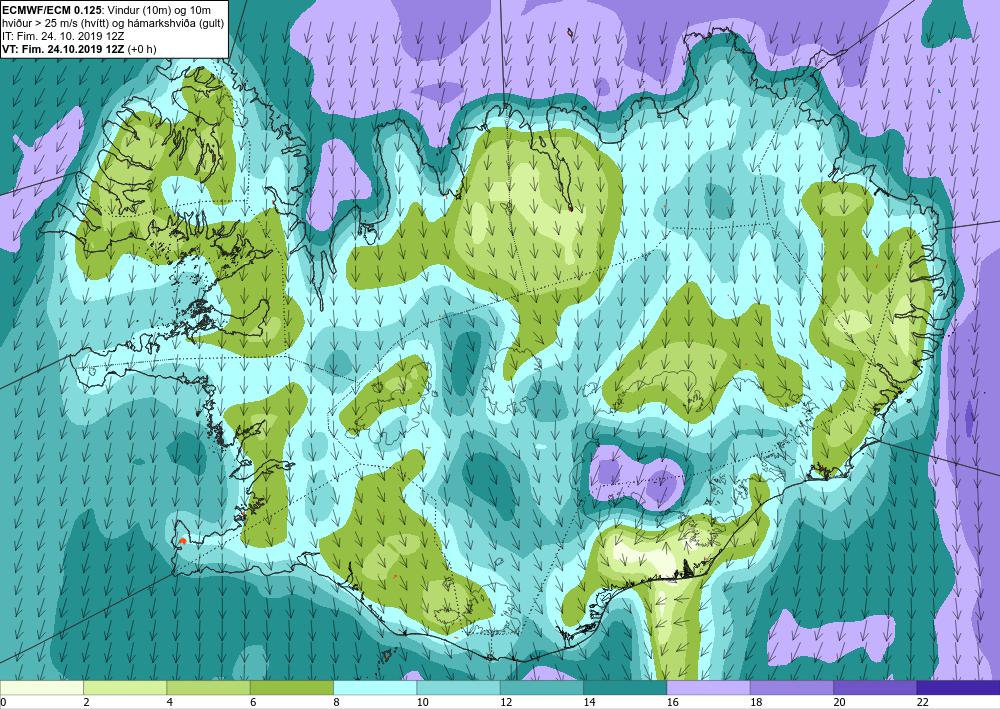Pick the 20–22 m/s violet legend swatch
The image size is (1000, 709).
pos(875,688)
